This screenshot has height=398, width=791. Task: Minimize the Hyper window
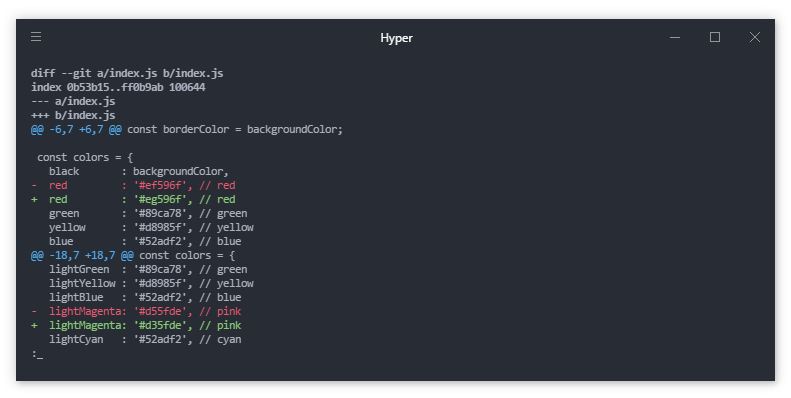click(x=674, y=37)
